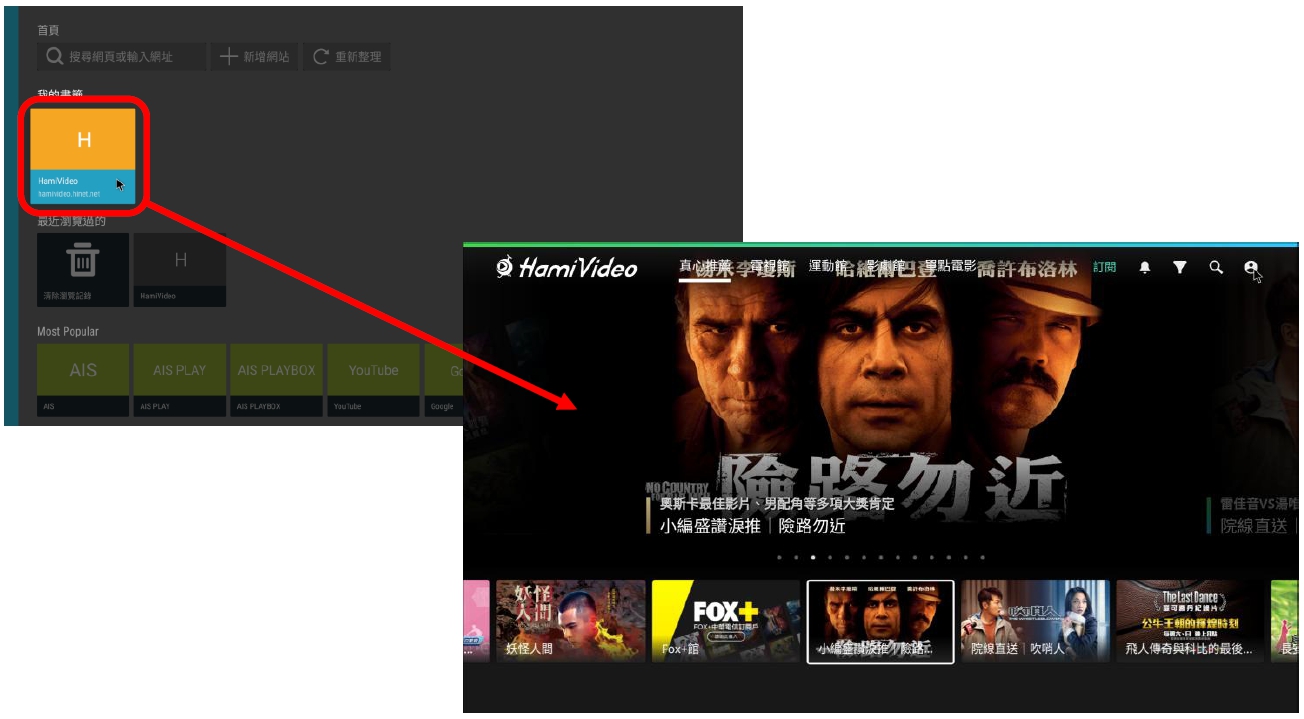Open the 單點電影 tab
Viewport: 1304px width, 719px height.
950,267
